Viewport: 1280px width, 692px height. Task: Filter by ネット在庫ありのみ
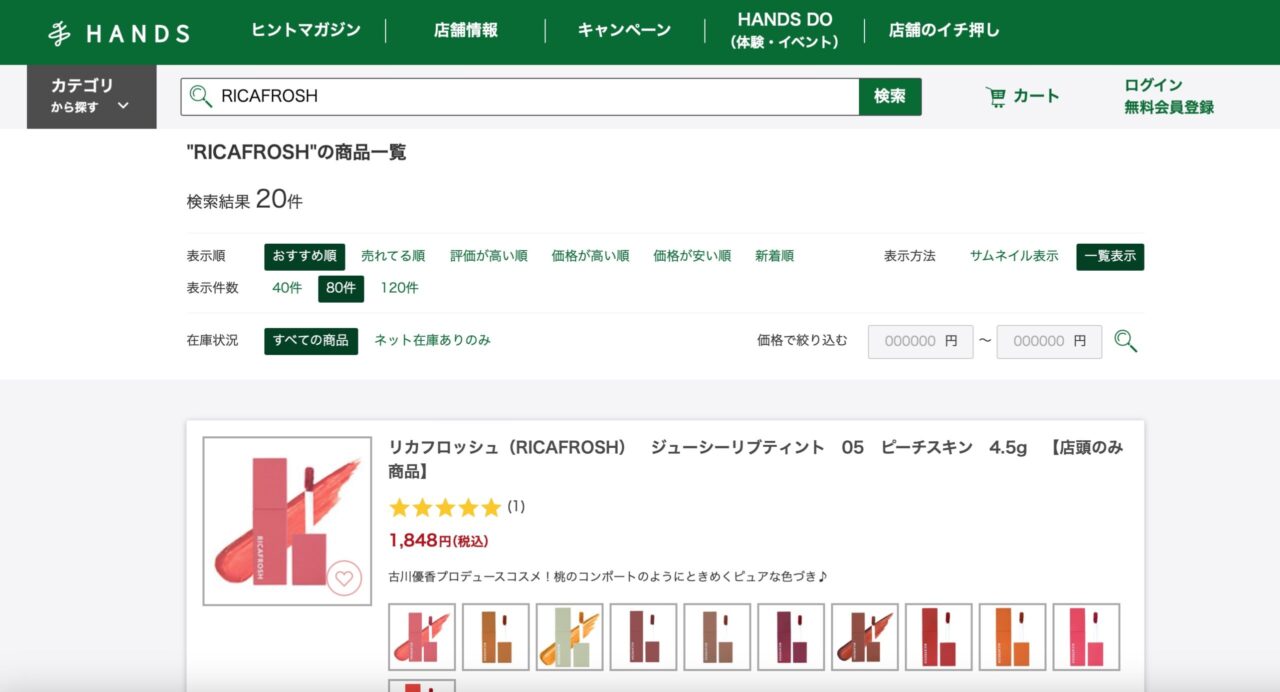point(433,341)
